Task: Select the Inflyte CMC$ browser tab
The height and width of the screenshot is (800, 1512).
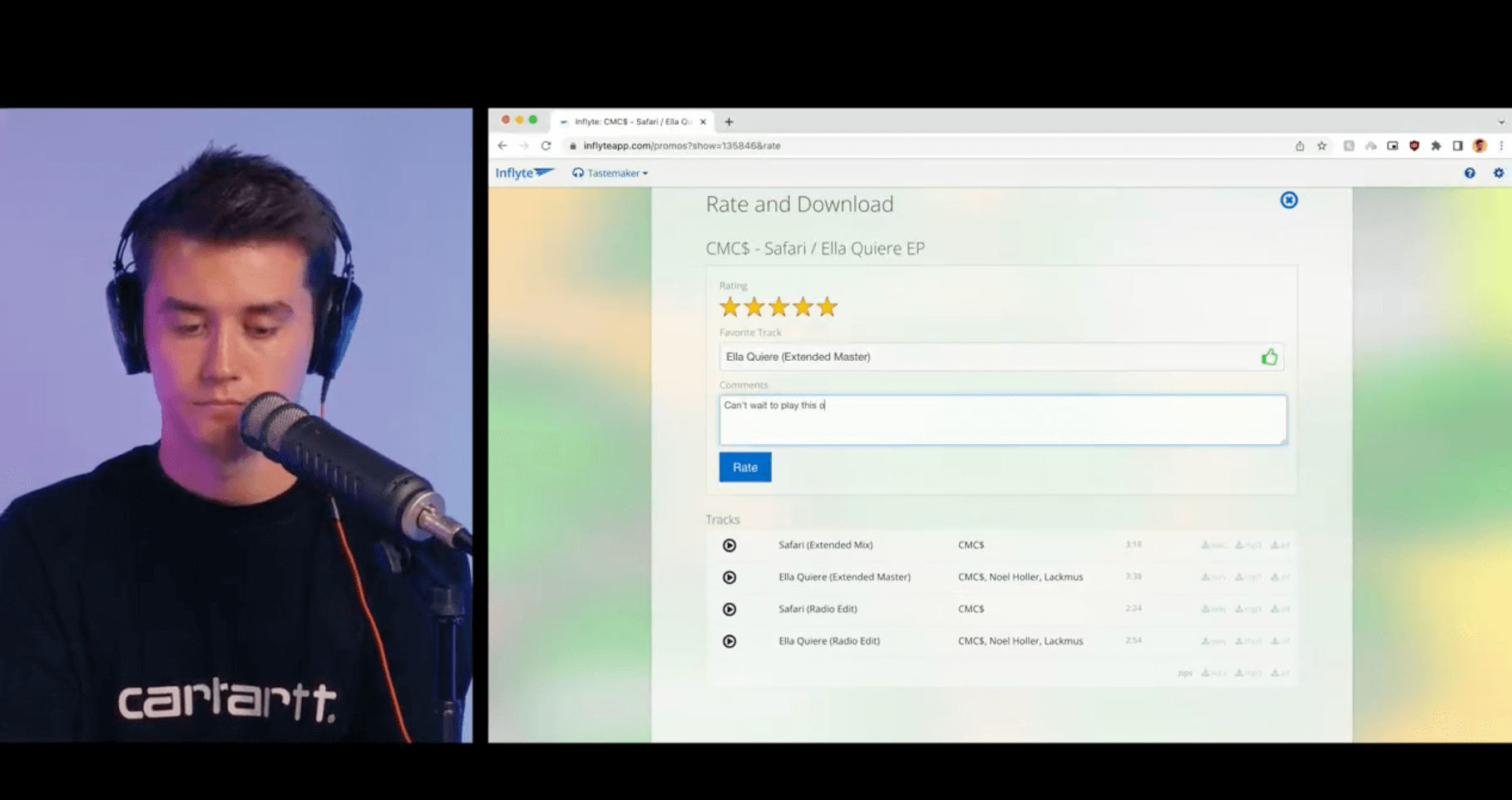Action: click(x=633, y=121)
